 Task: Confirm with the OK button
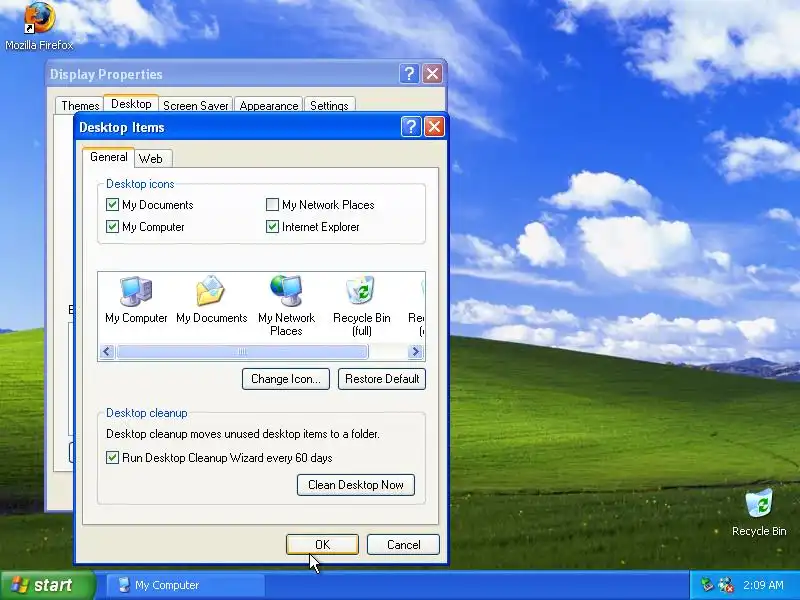322,544
